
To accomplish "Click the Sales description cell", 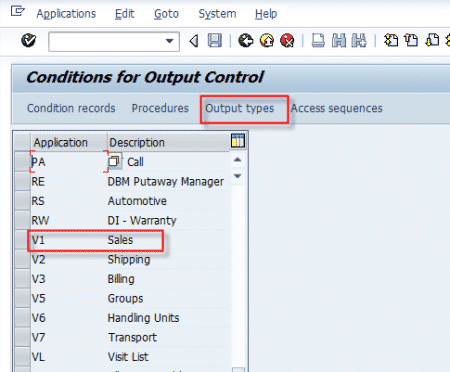I will pos(168,240).
